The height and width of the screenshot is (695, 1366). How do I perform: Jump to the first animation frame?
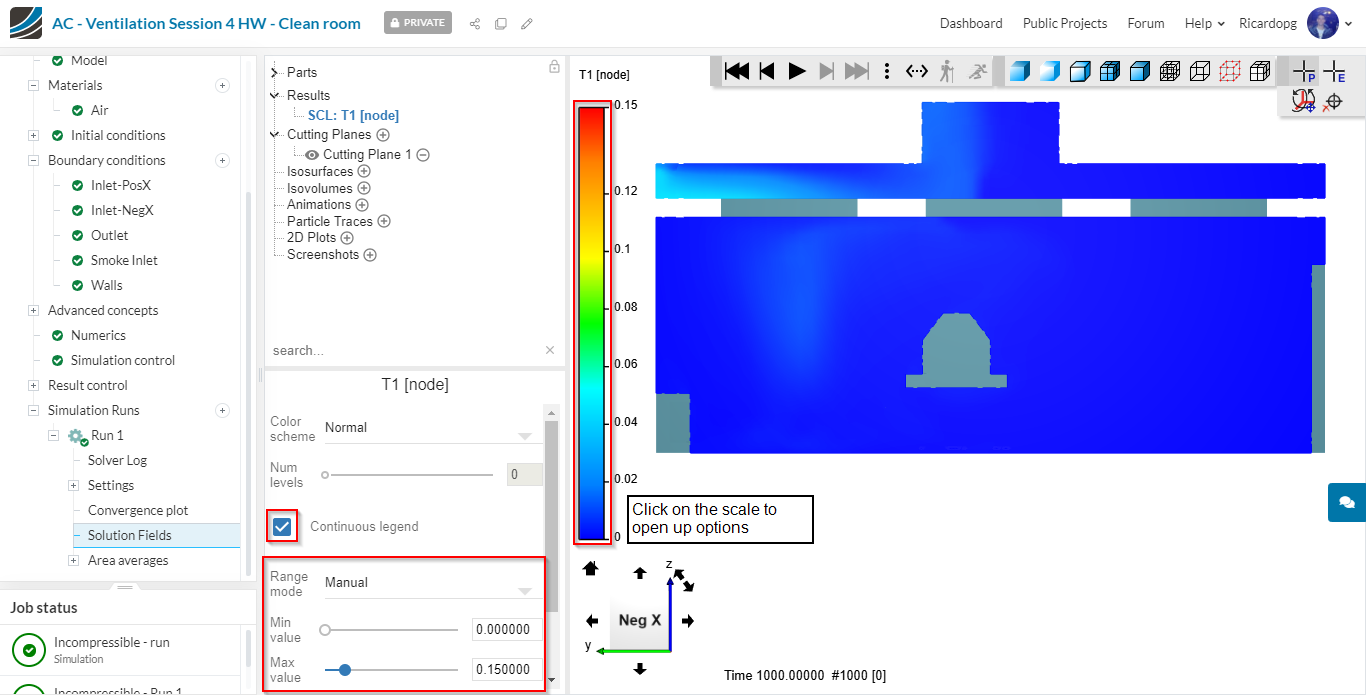[x=737, y=71]
